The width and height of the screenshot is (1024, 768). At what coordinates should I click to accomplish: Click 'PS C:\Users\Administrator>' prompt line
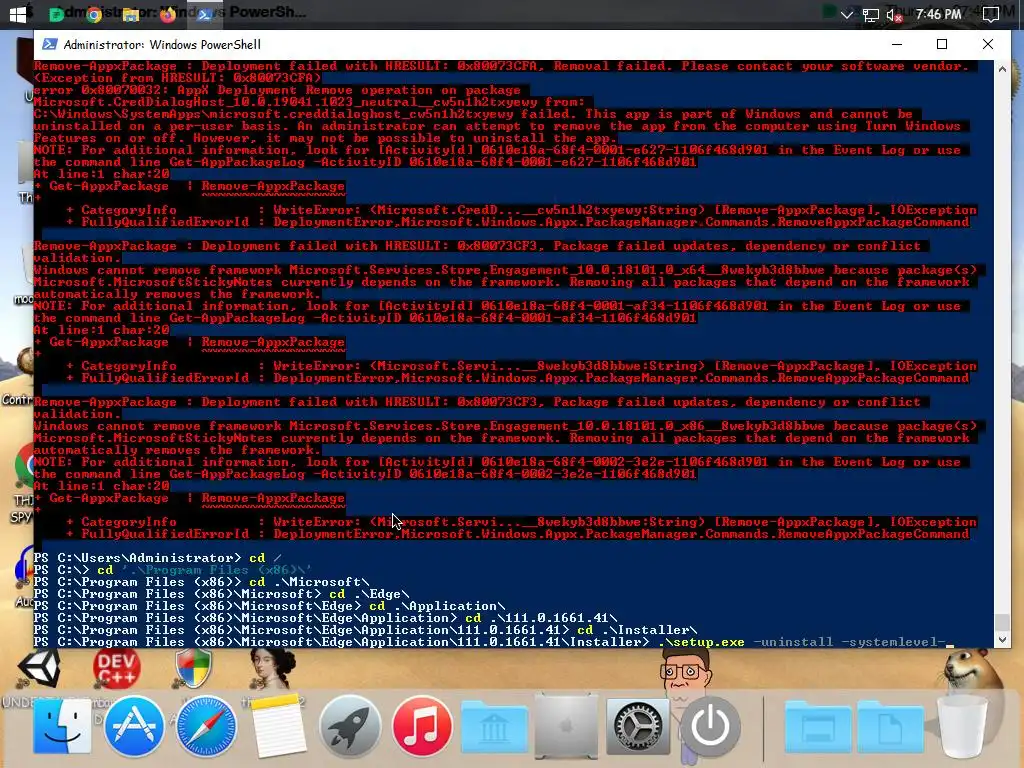coord(137,558)
